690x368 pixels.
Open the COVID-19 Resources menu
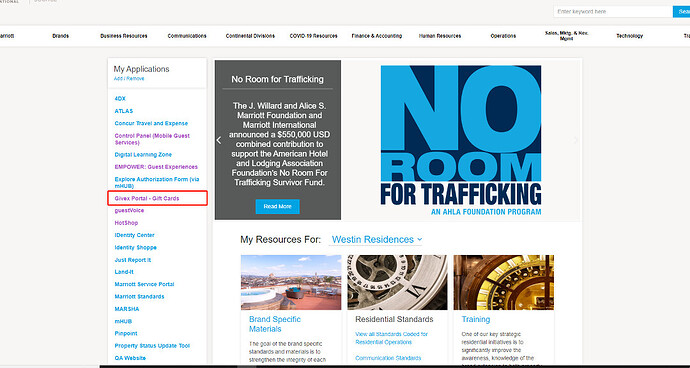tap(313, 36)
